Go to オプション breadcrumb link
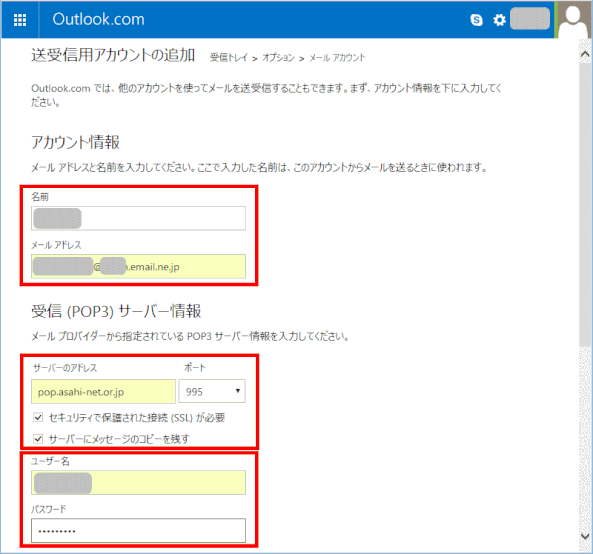593x554 pixels. (278, 57)
